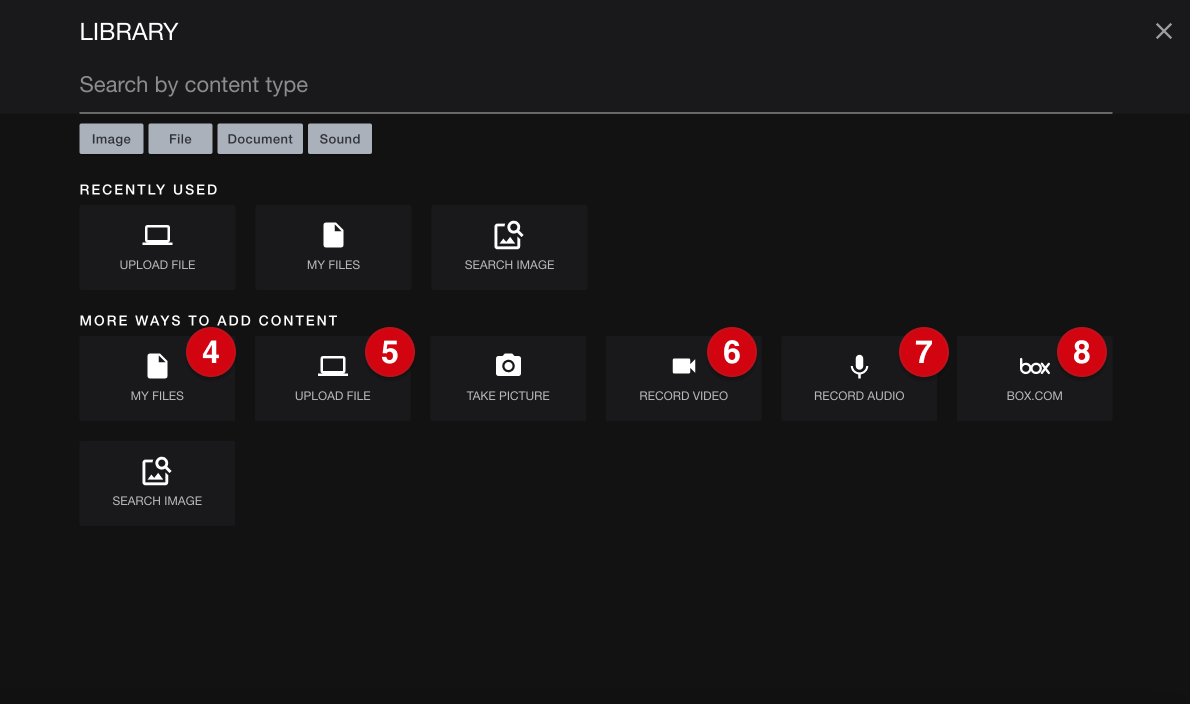Close the Library dialog

pyautogui.click(x=1163, y=31)
